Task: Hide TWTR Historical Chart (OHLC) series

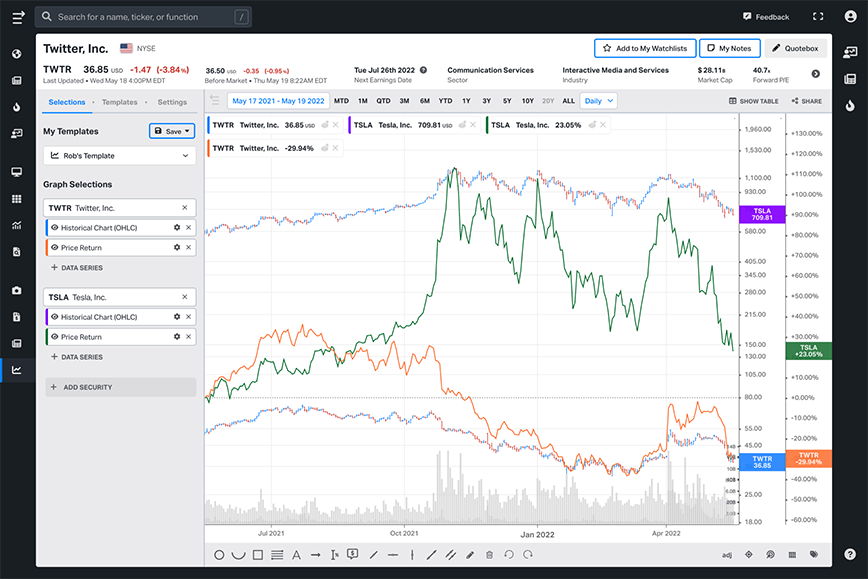Action: coord(55,228)
